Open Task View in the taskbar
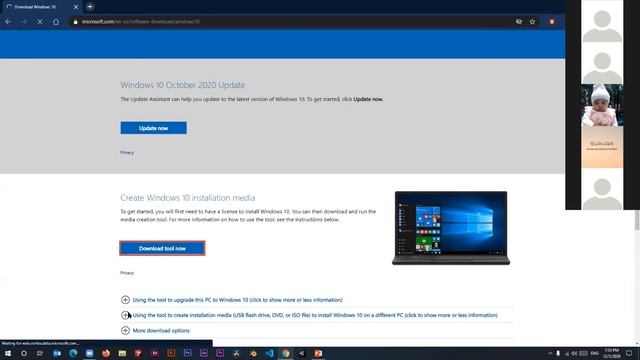This screenshot has width=640, height=360. pyautogui.click(x=40, y=353)
